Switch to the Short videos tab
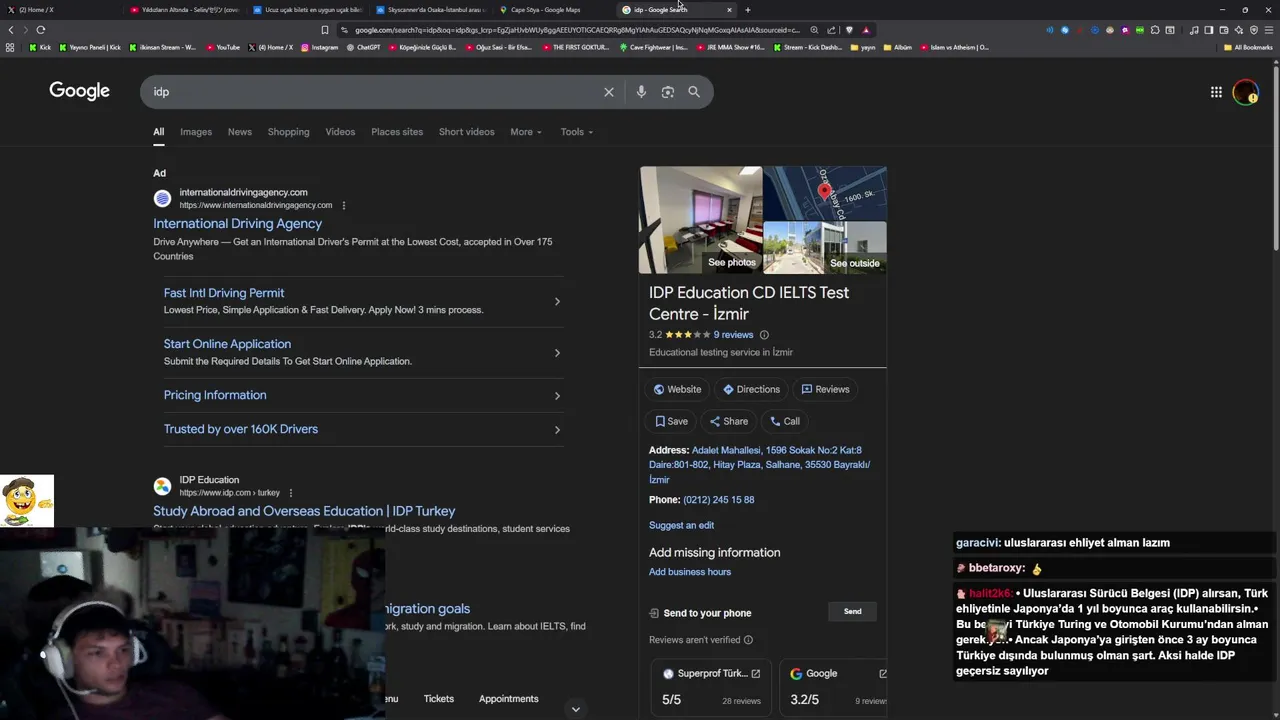 tap(466, 132)
